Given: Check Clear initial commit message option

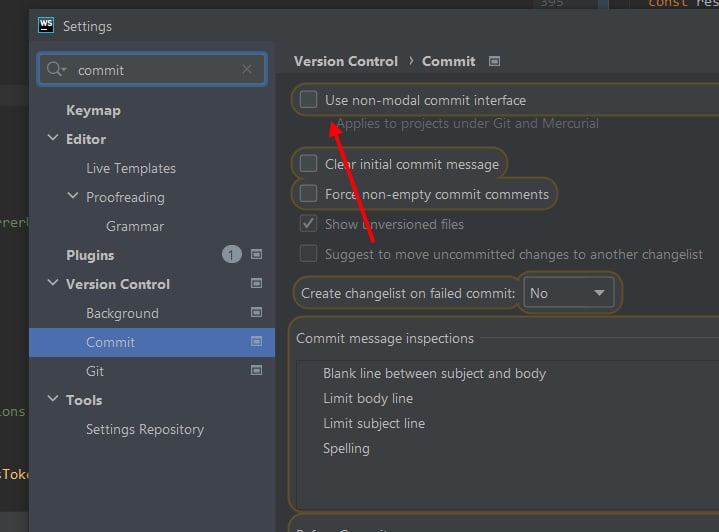Looking at the screenshot, I should pos(309,164).
